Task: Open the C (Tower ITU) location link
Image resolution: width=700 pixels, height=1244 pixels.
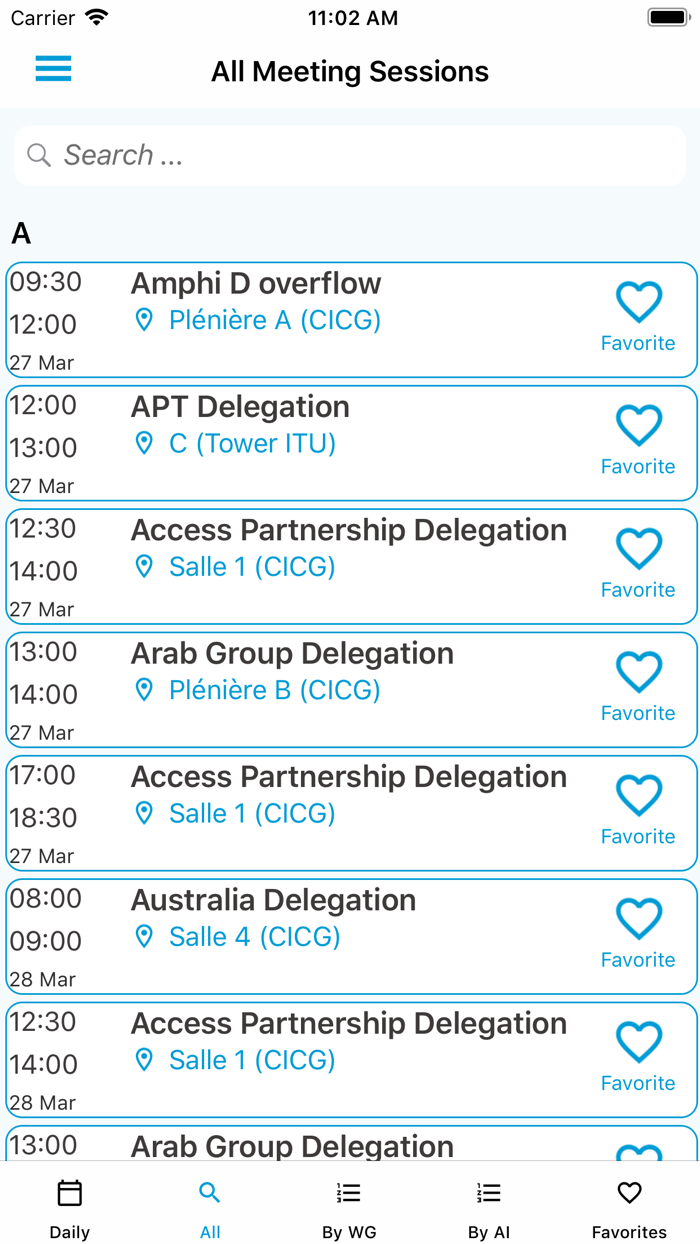Action: (252, 443)
